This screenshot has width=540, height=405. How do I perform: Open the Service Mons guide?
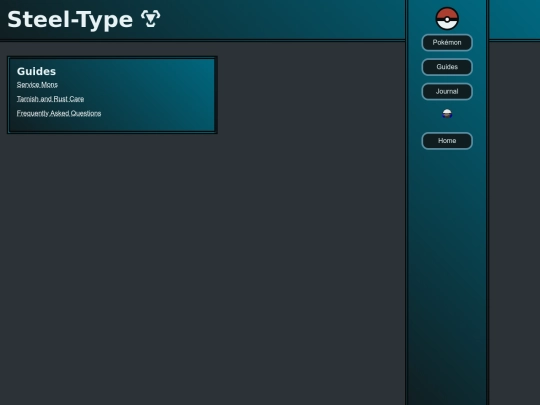click(x=37, y=85)
